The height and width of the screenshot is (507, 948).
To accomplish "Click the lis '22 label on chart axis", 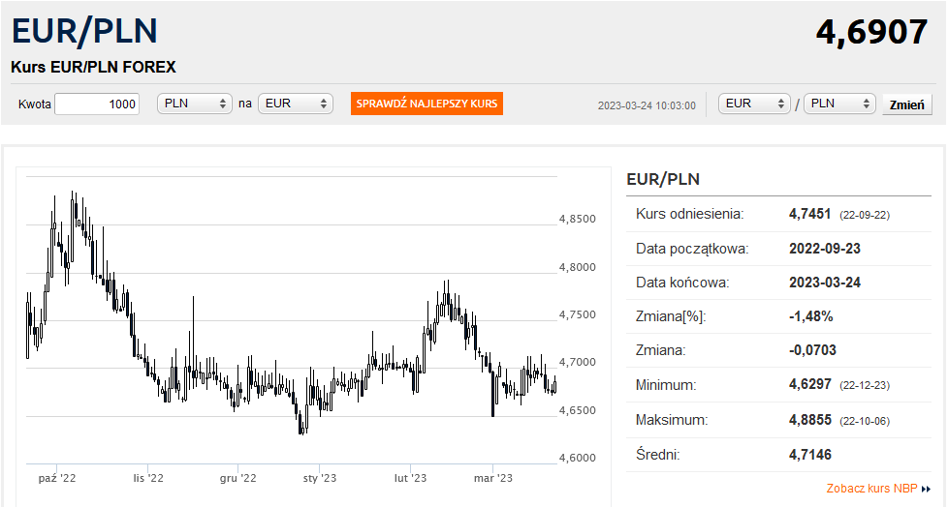I will (148, 478).
